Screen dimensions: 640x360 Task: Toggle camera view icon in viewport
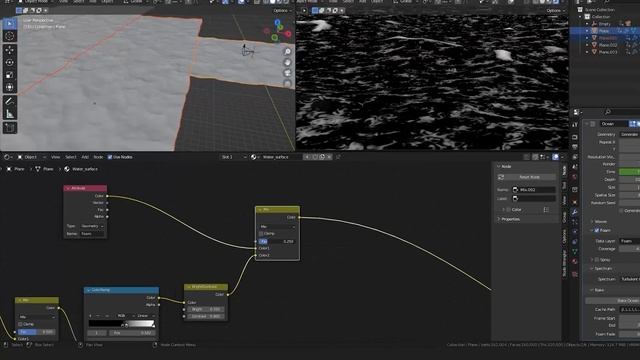[287, 73]
